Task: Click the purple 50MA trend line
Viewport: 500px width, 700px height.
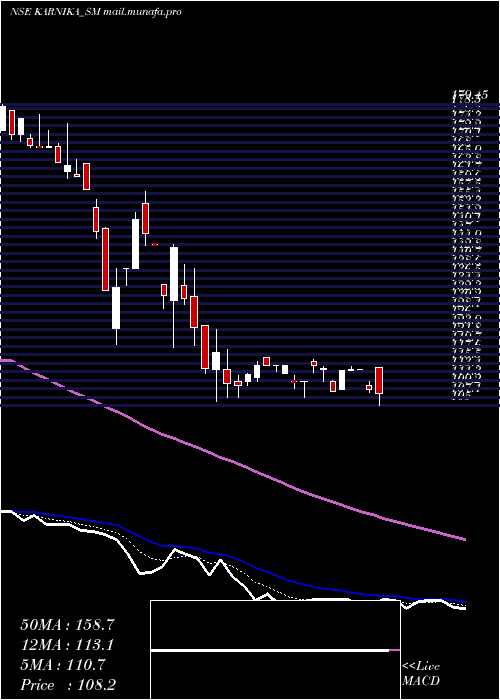Action: [232, 461]
